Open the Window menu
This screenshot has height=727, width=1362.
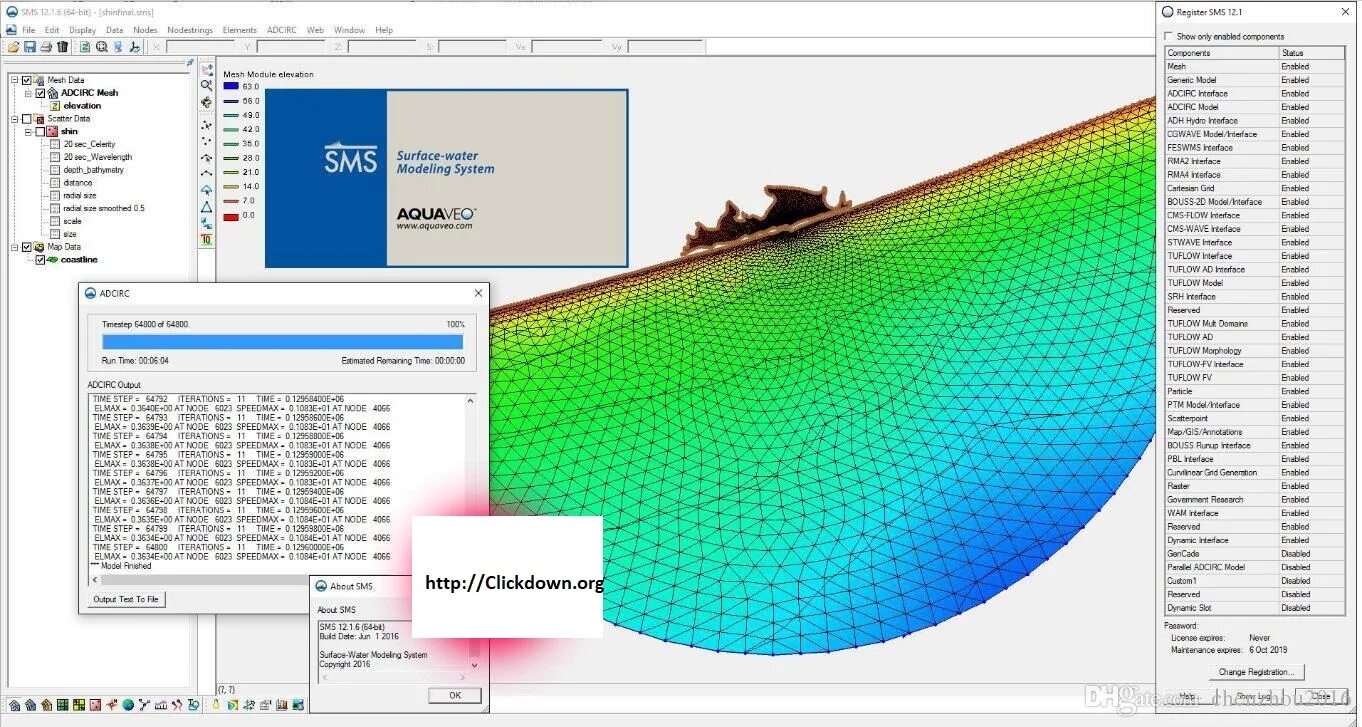pos(349,30)
